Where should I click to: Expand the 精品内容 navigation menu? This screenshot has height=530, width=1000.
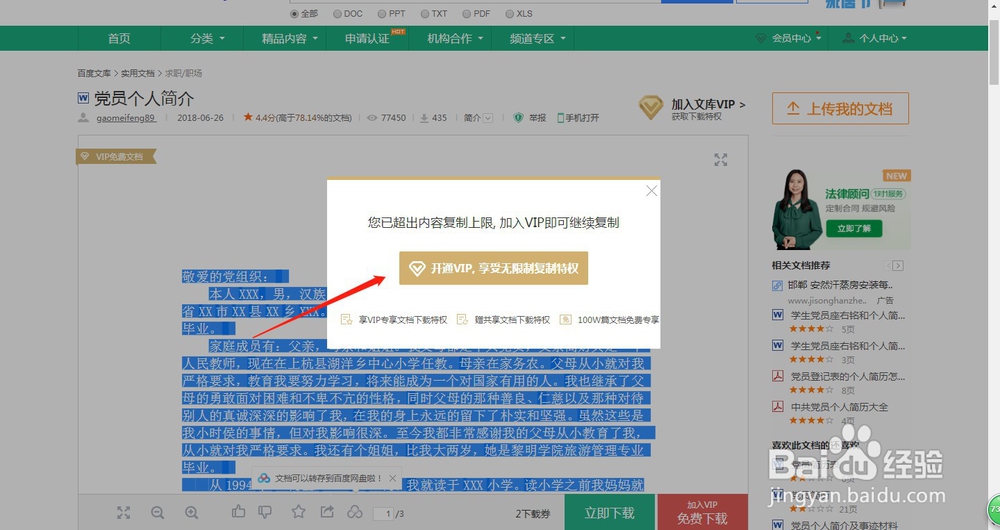pyautogui.click(x=289, y=38)
